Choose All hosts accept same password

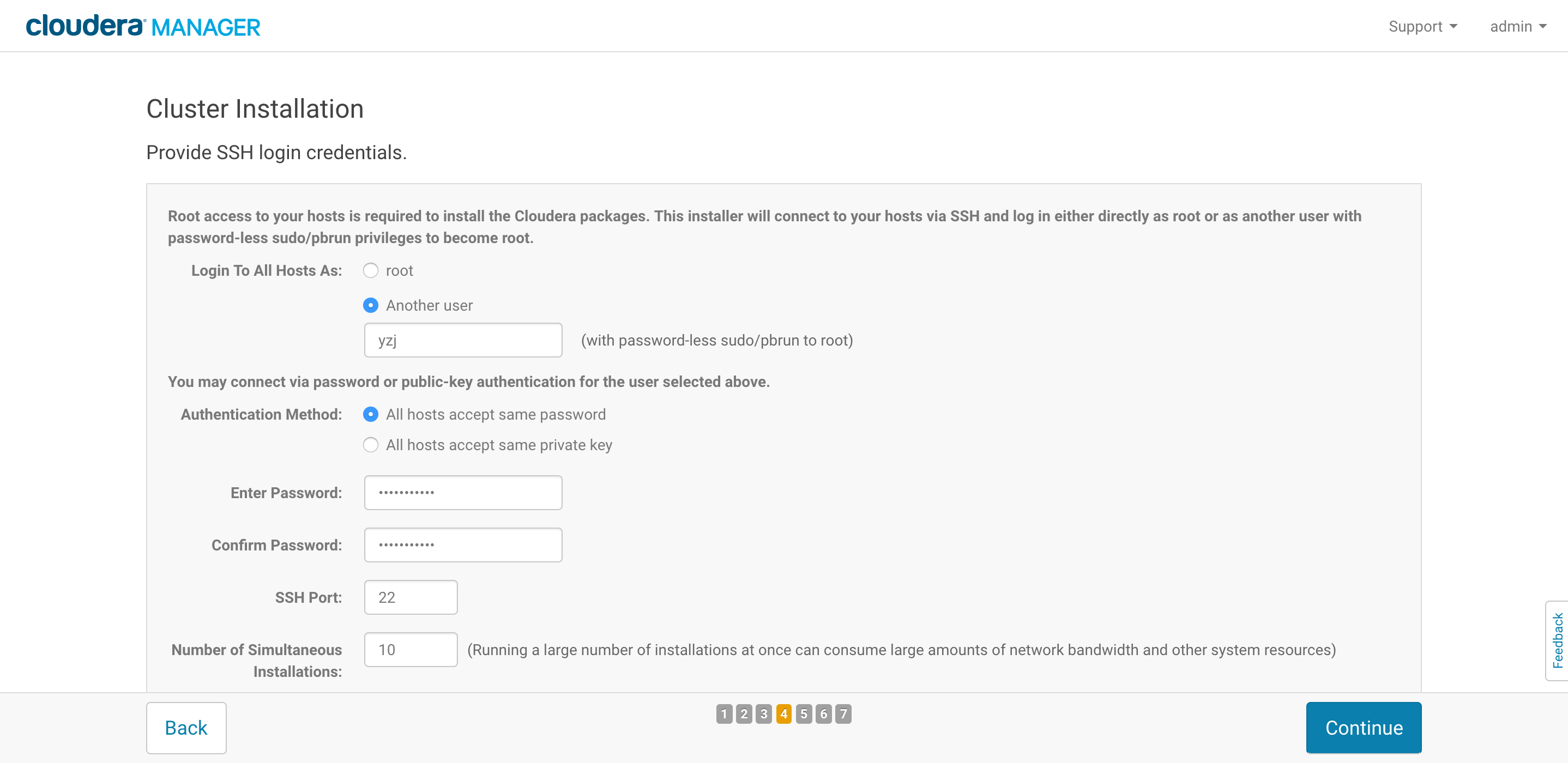click(x=371, y=414)
